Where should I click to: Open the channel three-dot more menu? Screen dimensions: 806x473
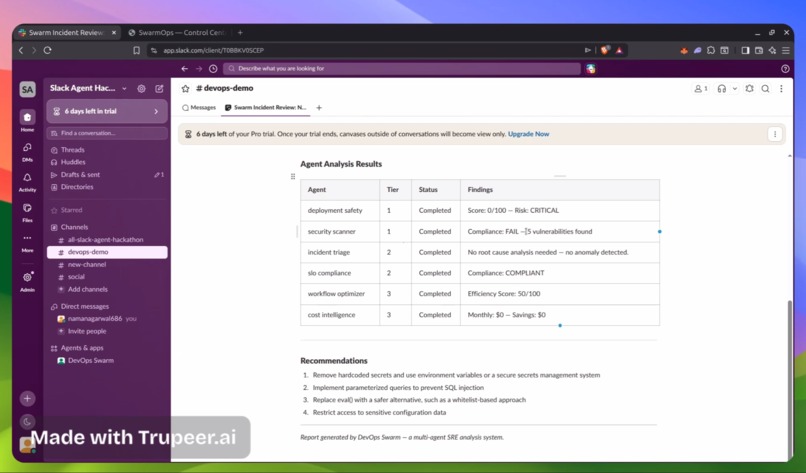[x=781, y=89]
